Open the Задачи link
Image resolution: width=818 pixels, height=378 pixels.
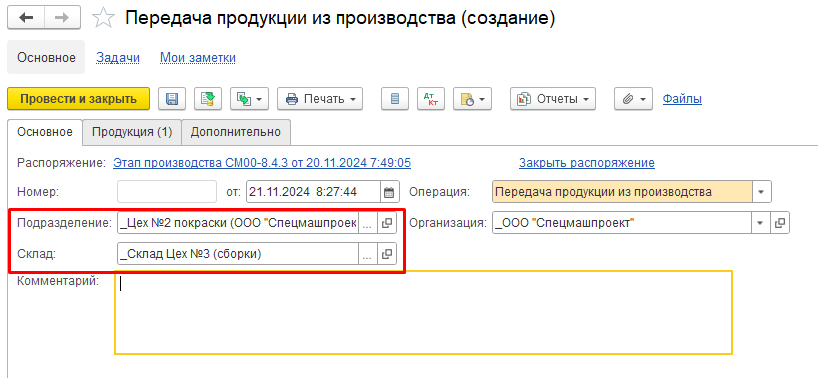tap(118, 57)
